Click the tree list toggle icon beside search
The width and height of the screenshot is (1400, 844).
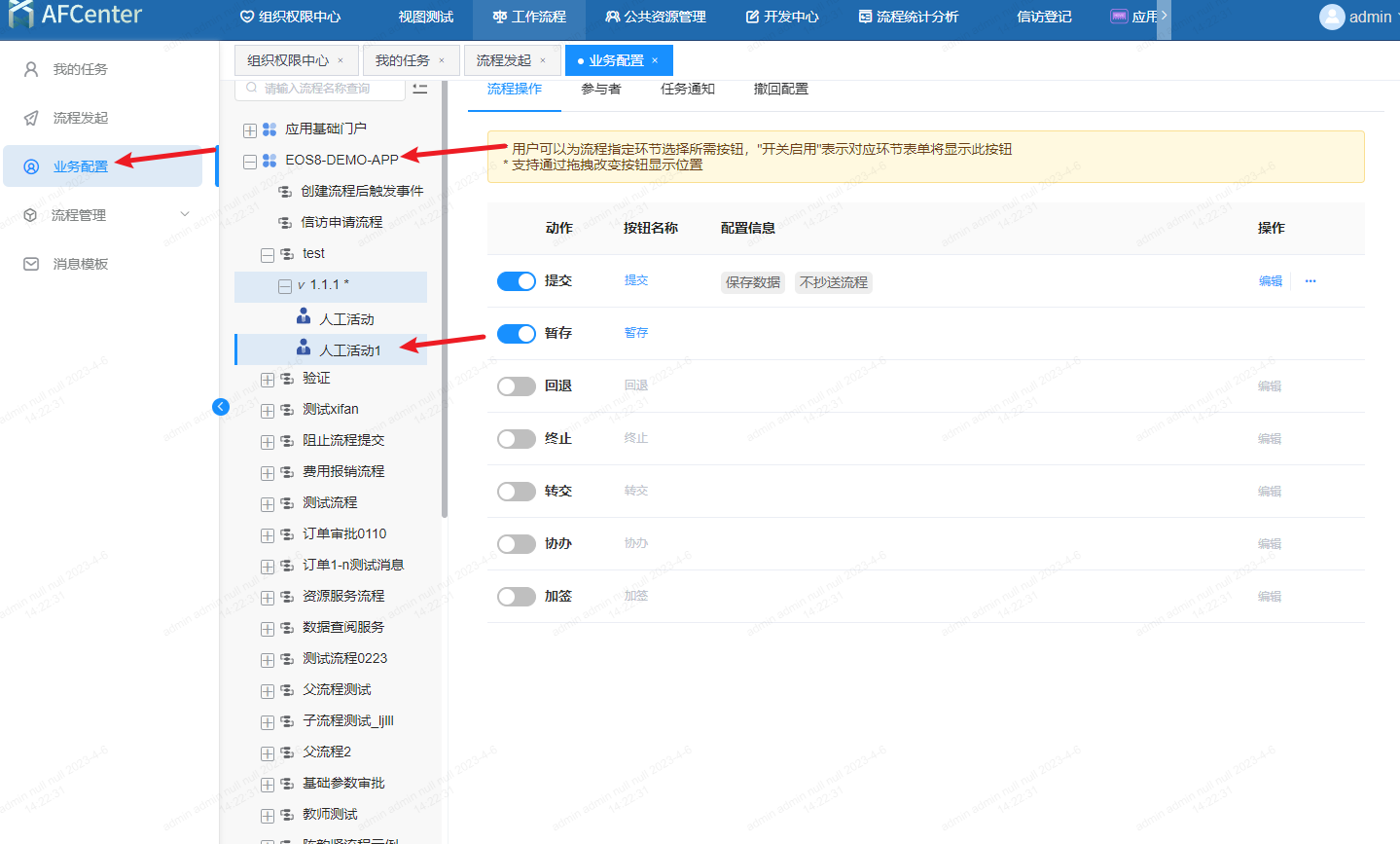(419, 89)
